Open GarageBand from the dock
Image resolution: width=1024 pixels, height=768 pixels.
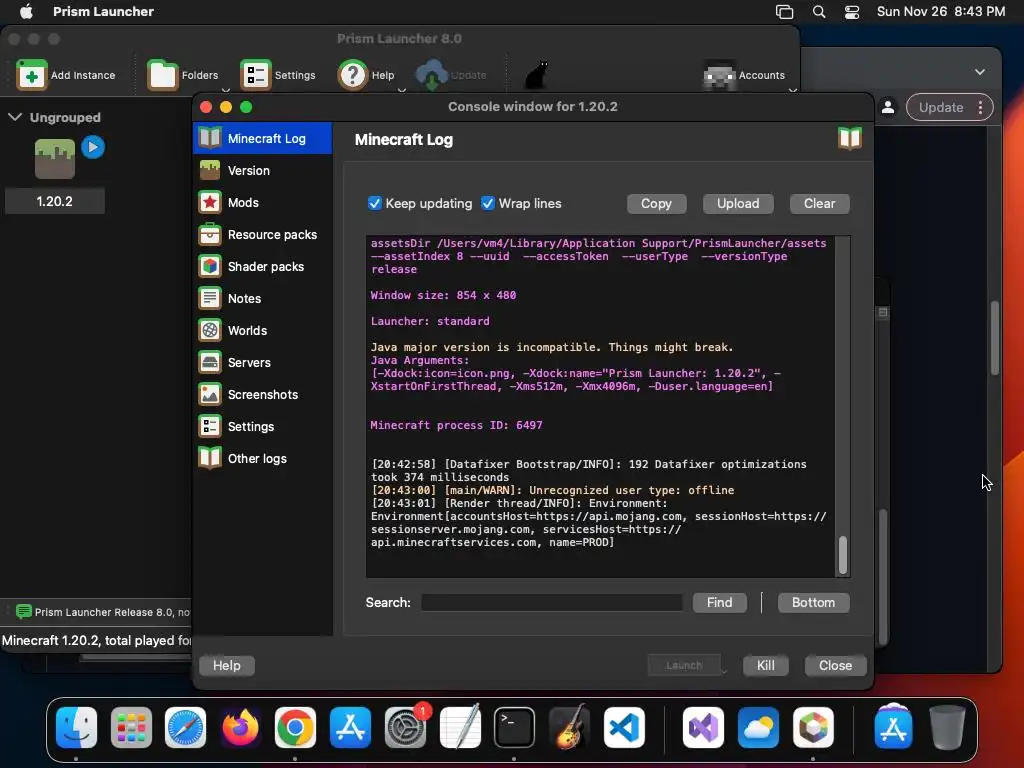tap(569, 727)
